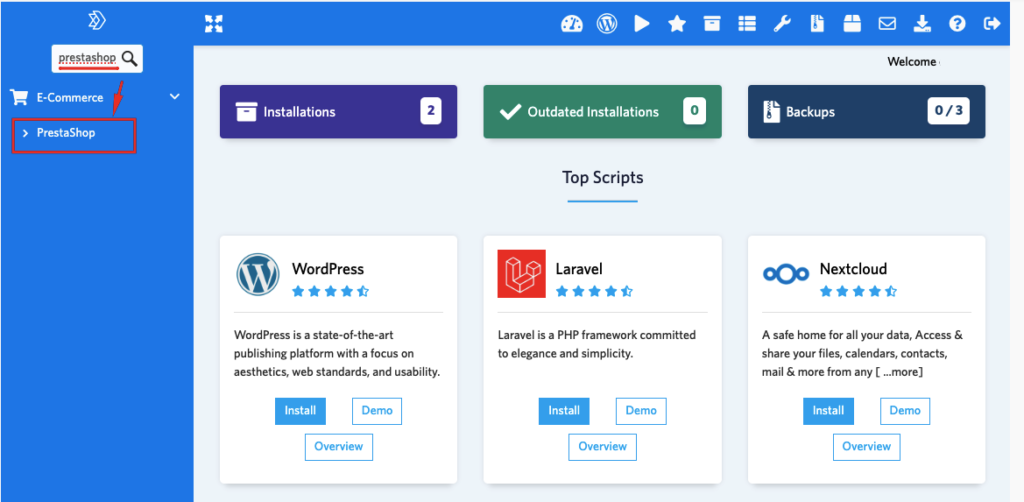Open the Installations purple card
1024x502 pixels.
coord(338,112)
